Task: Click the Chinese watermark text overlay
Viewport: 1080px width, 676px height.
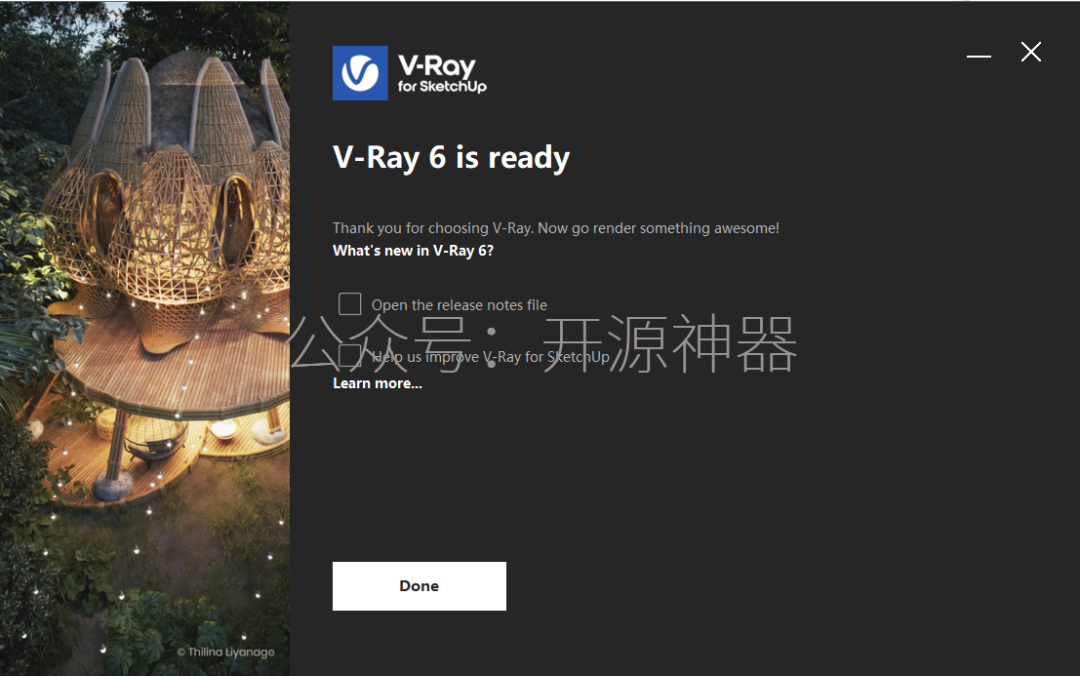Action: 544,343
